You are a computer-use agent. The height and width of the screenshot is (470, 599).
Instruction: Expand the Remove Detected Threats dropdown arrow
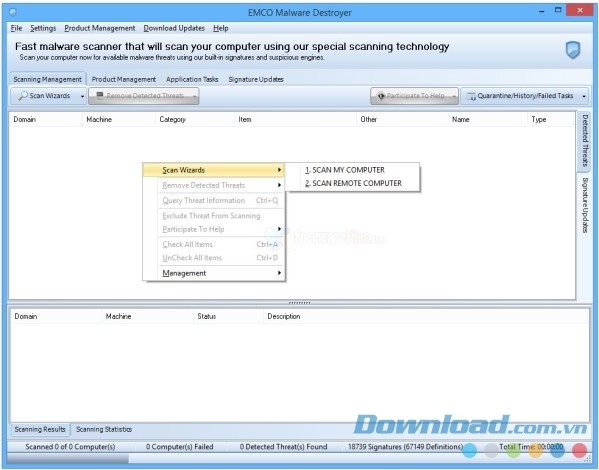(194, 96)
